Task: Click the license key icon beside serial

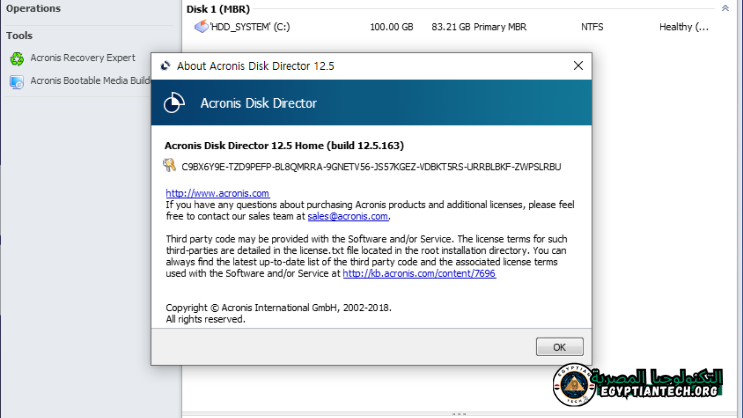Action: pyautogui.click(x=169, y=165)
